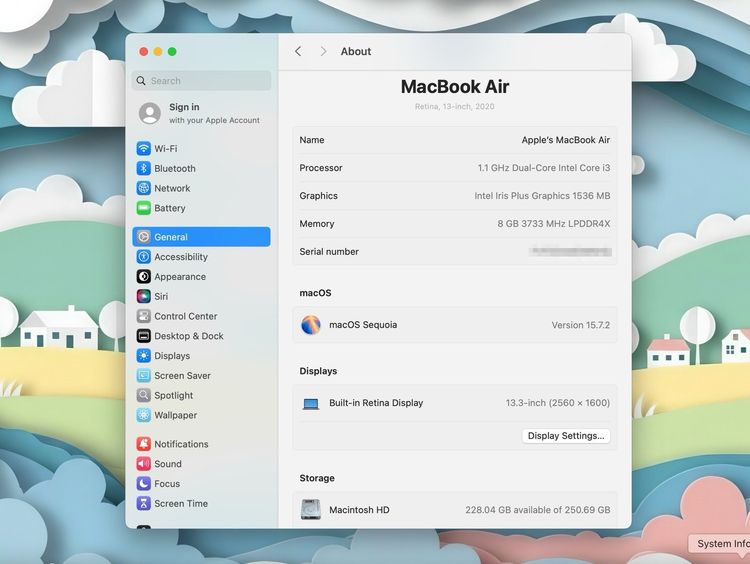Go forward with the right chevron
The height and width of the screenshot is (564, 750).
click(x=323, y=51)
